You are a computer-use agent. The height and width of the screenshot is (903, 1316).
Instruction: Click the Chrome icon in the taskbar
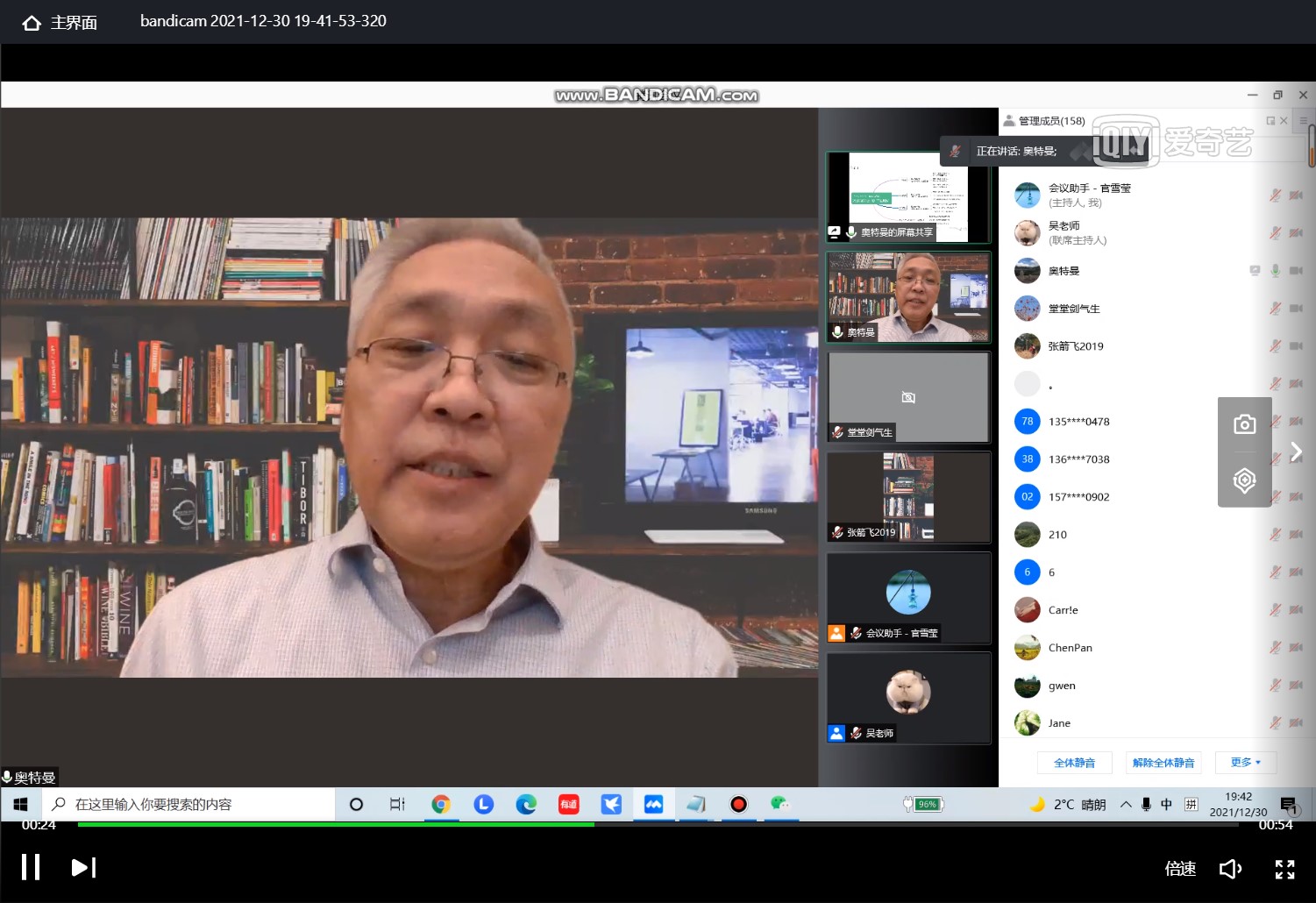tap(441, 804)
